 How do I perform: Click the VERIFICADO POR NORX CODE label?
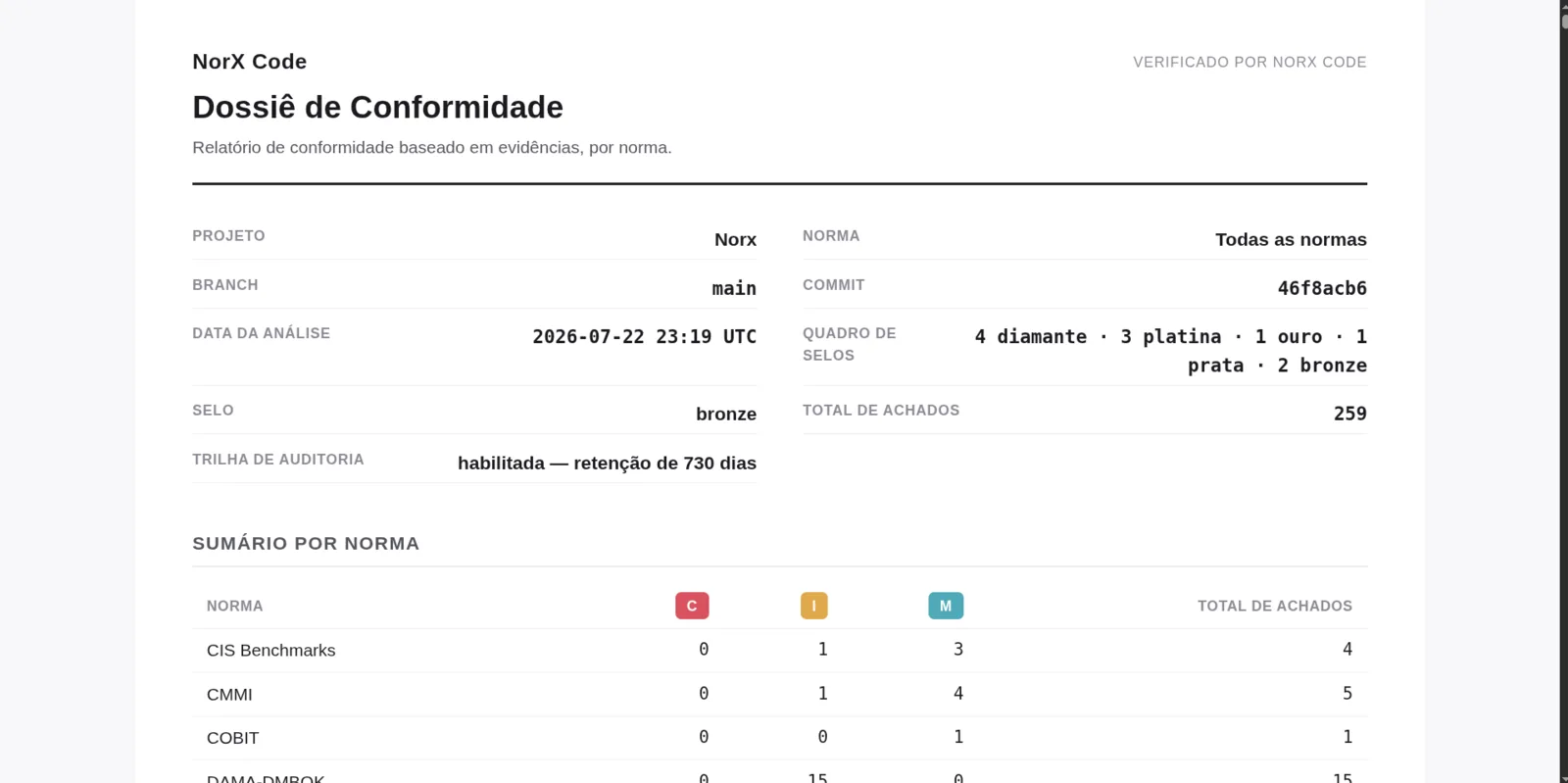tap(1249, 62)
